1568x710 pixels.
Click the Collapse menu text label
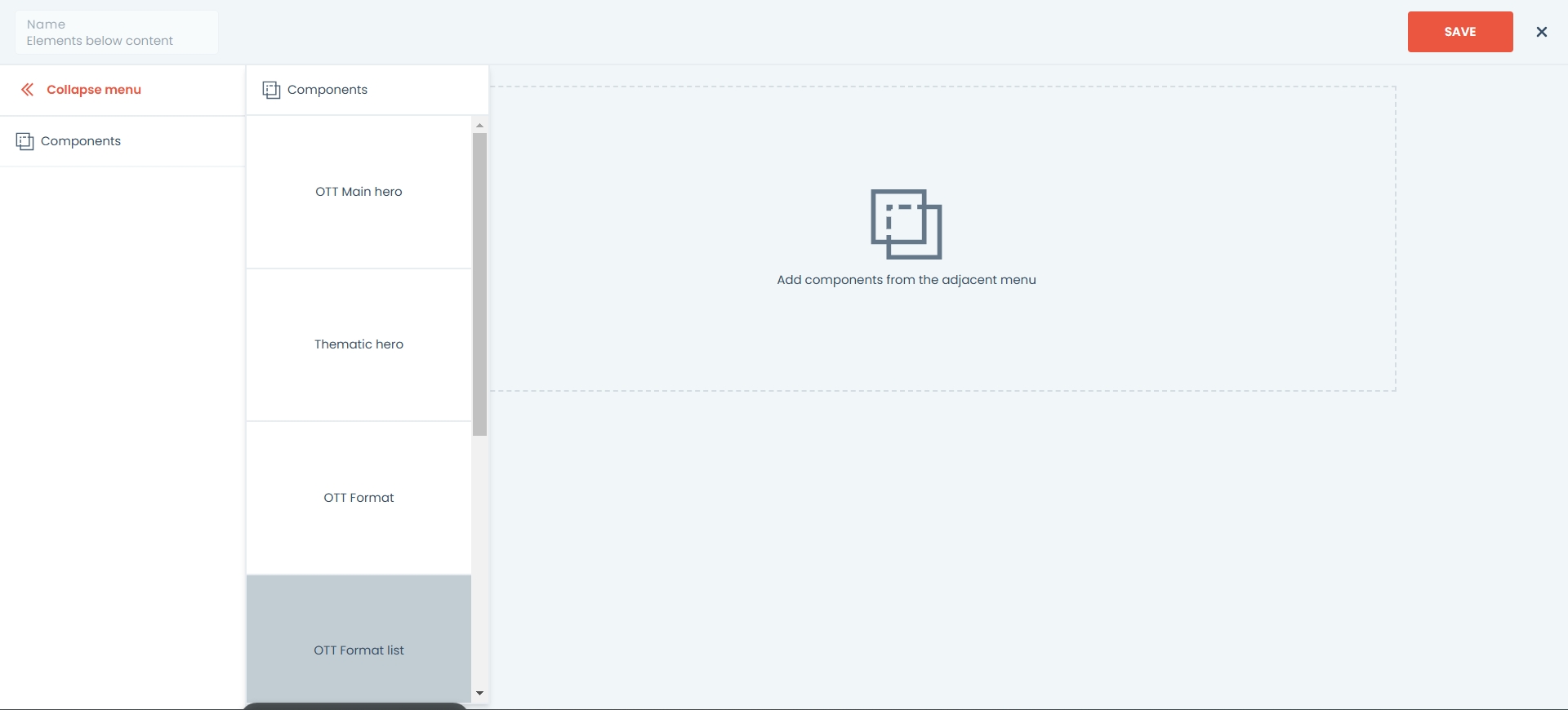pos(94,90)
